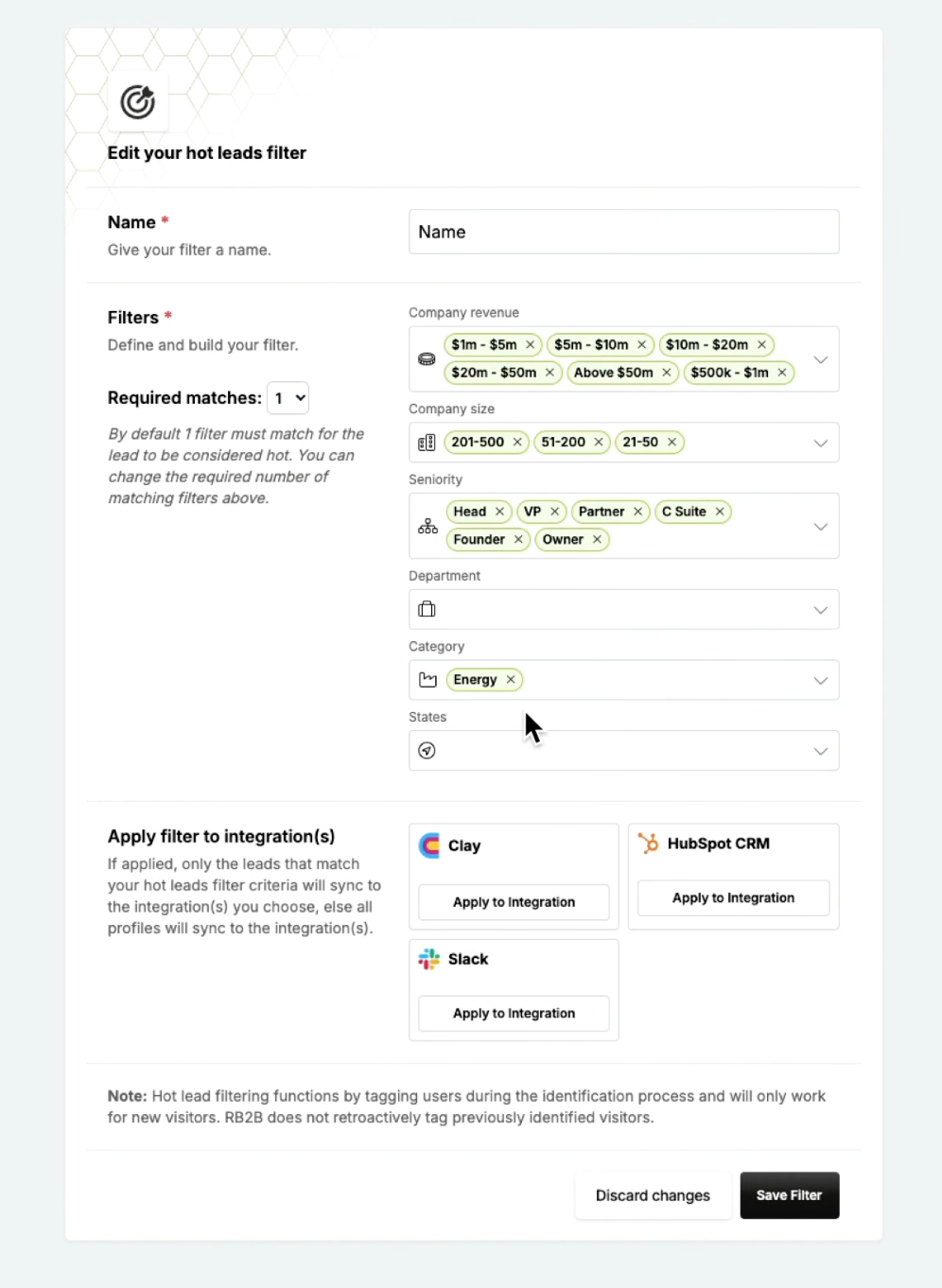Click the Department briefcase icon
Viewport: 942px width, 1288px height.
click(x=427, y=609)
